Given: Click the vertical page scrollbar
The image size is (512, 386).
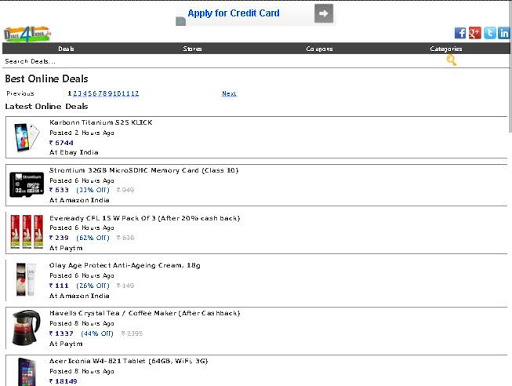Looking at the screenshot, I should click(510, 67).
